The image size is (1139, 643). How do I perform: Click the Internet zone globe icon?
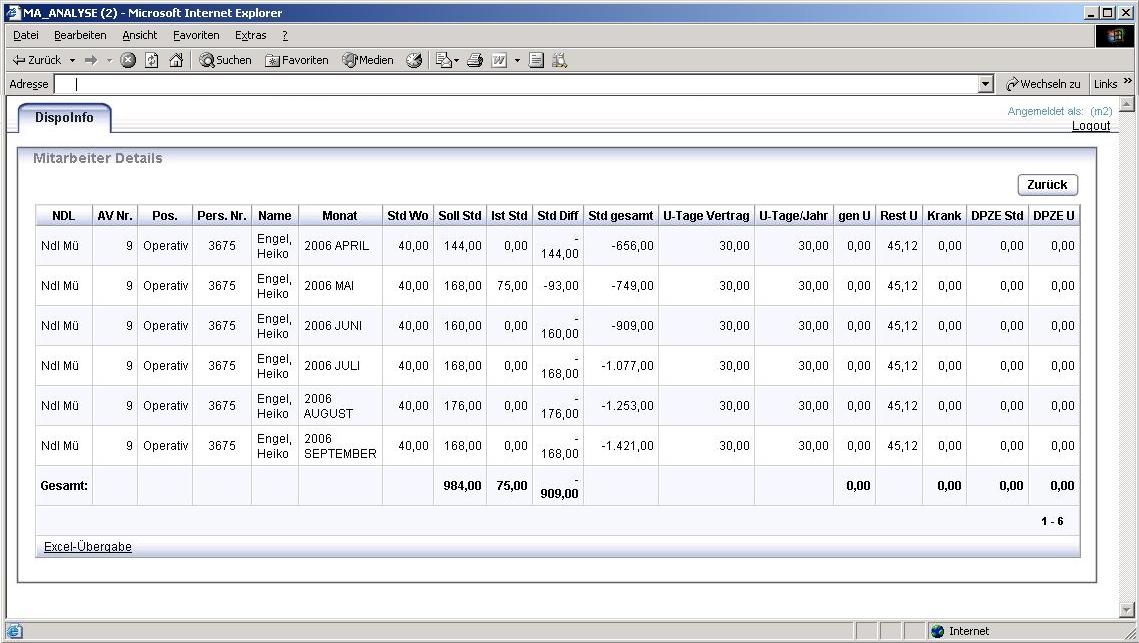pyautogui.click(x=938, y=631)
